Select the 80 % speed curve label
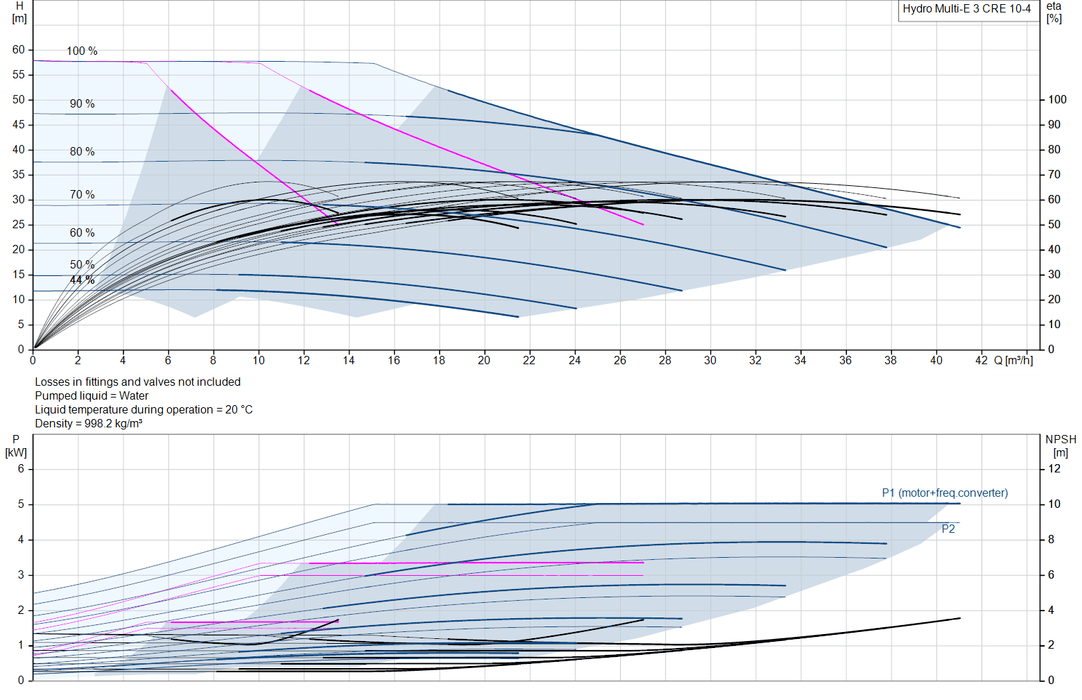 pyautogui.click(x=81, y=151)
